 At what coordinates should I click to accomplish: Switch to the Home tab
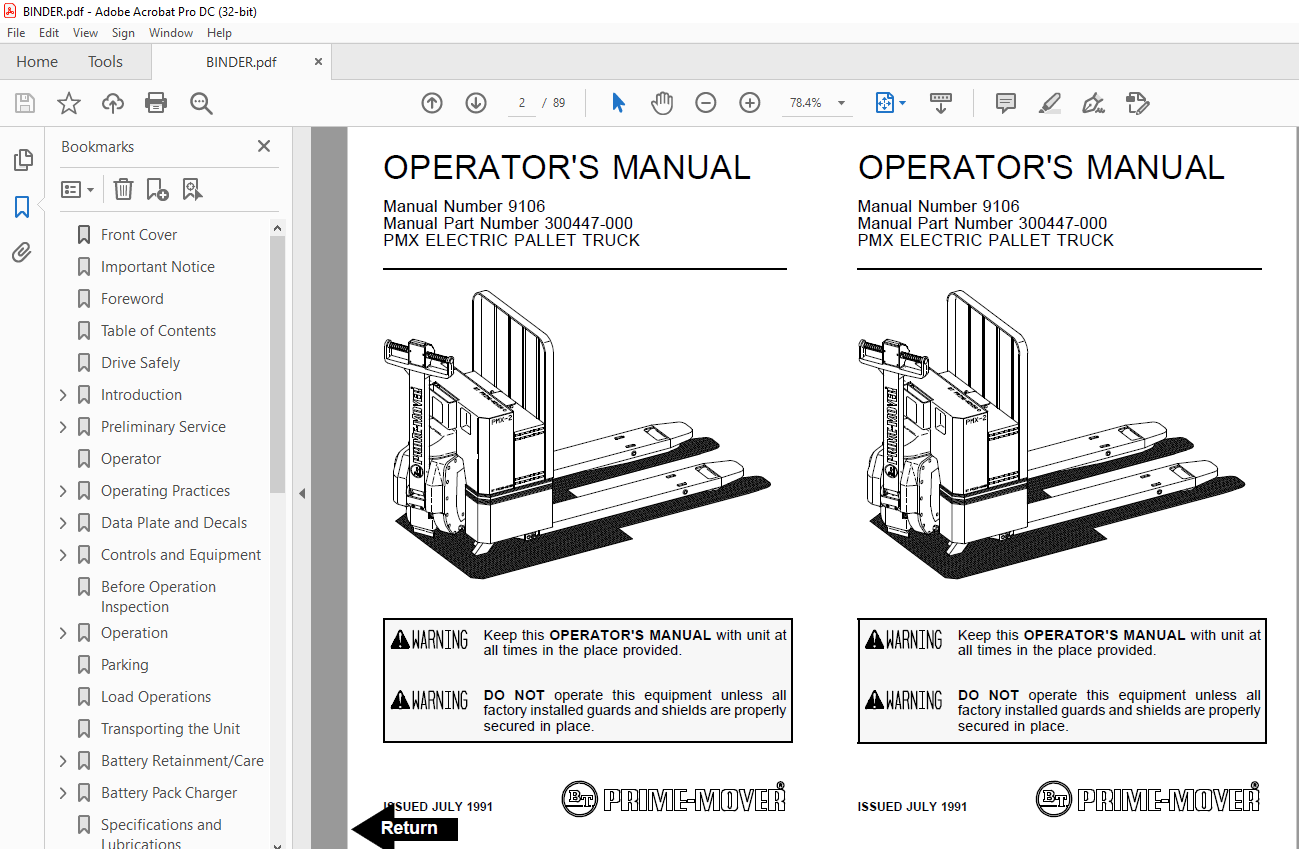tap(37, 62)
